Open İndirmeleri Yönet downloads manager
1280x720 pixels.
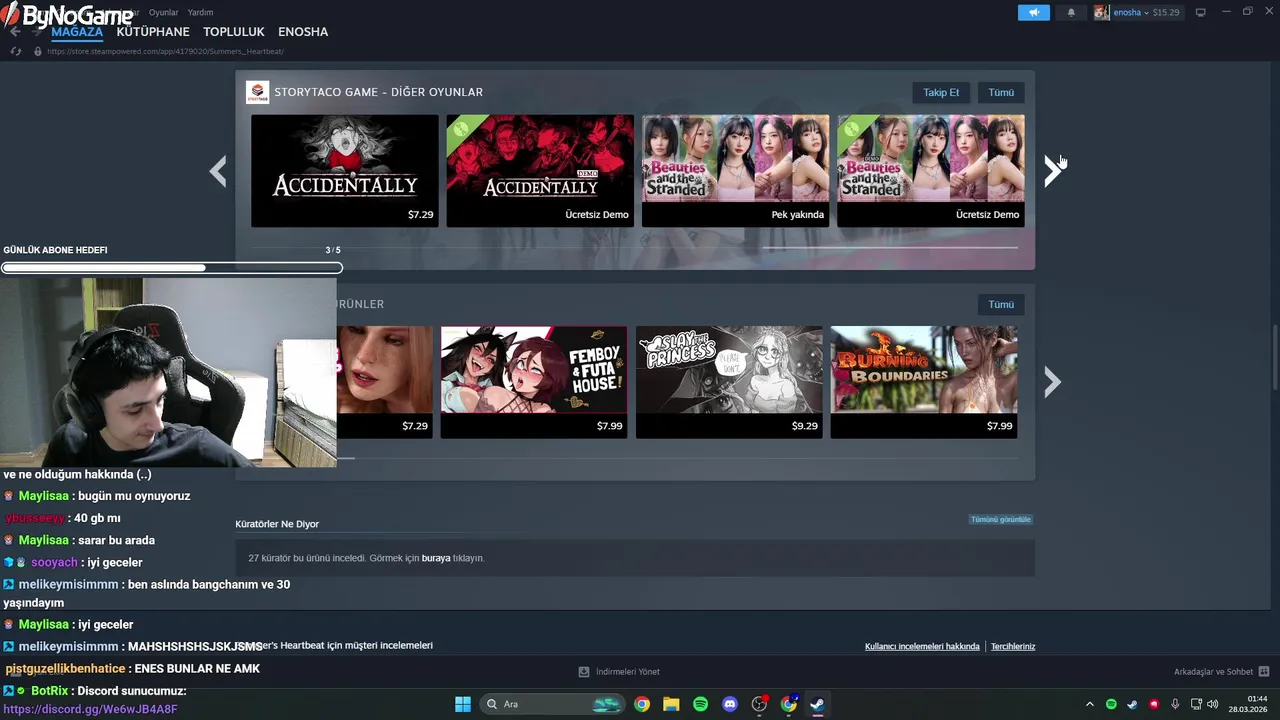click(619, 672)
